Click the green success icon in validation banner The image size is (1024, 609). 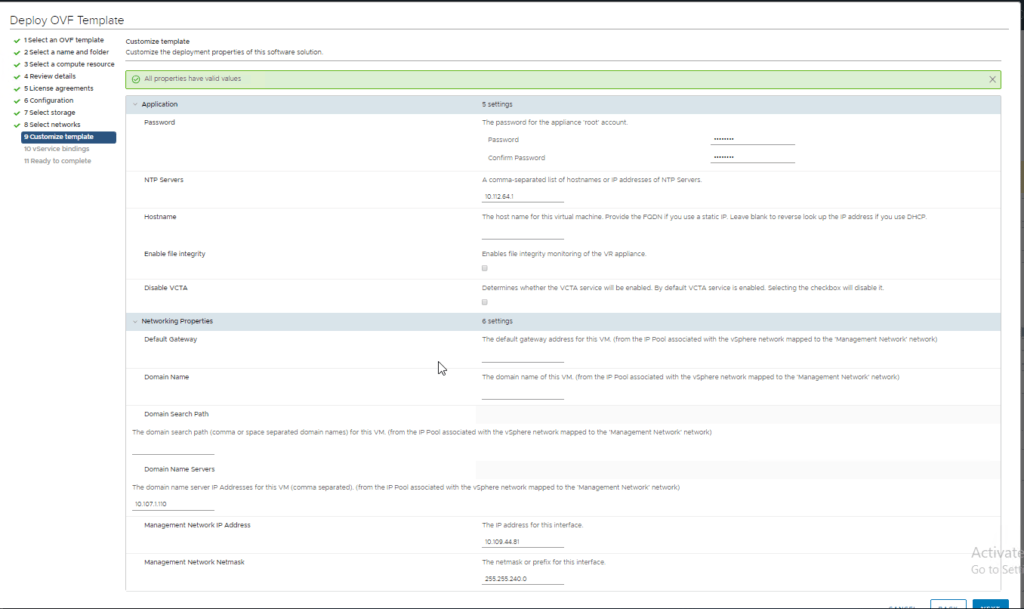(136, 79)
